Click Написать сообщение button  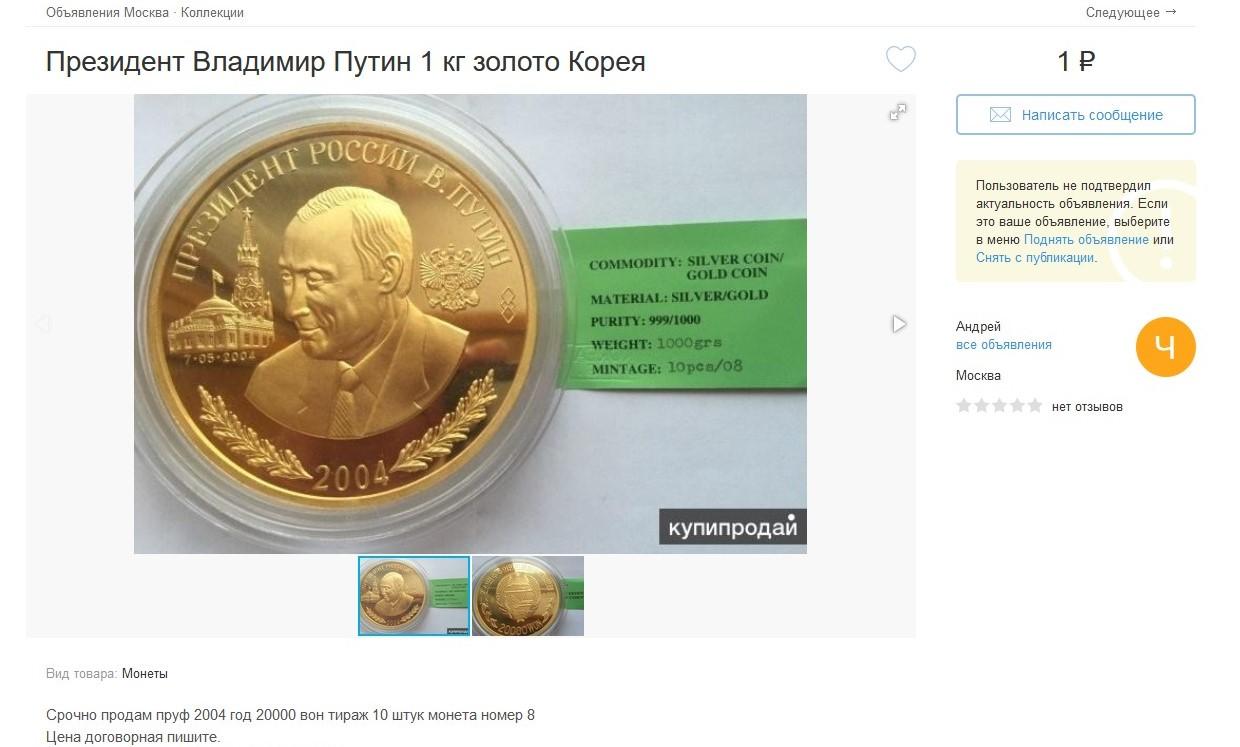click(x=1075, y=115)
